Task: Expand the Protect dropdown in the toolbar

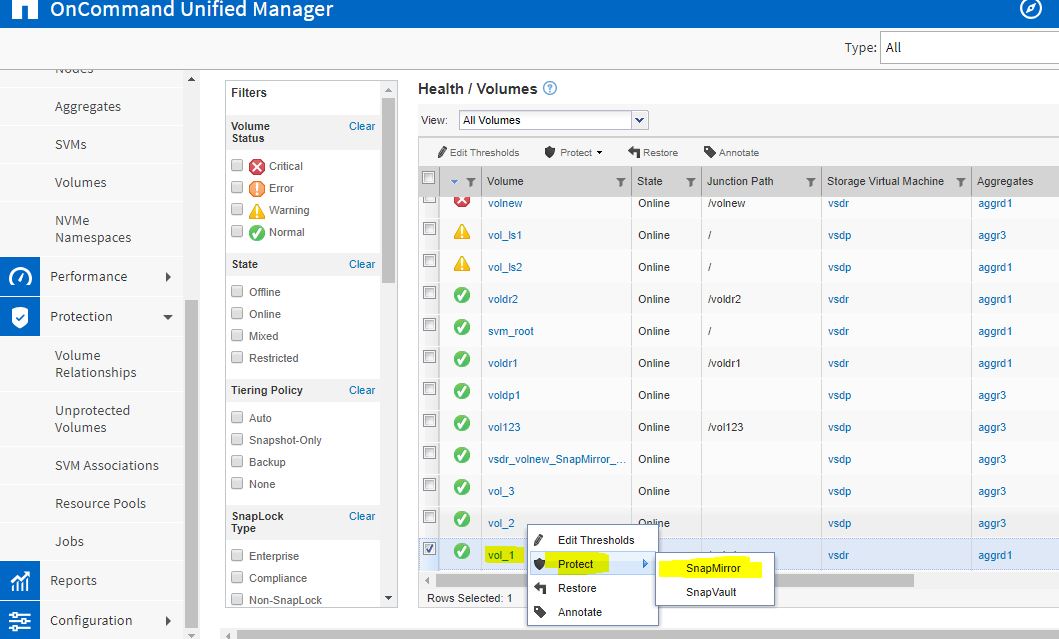Action: pos(572,152)
